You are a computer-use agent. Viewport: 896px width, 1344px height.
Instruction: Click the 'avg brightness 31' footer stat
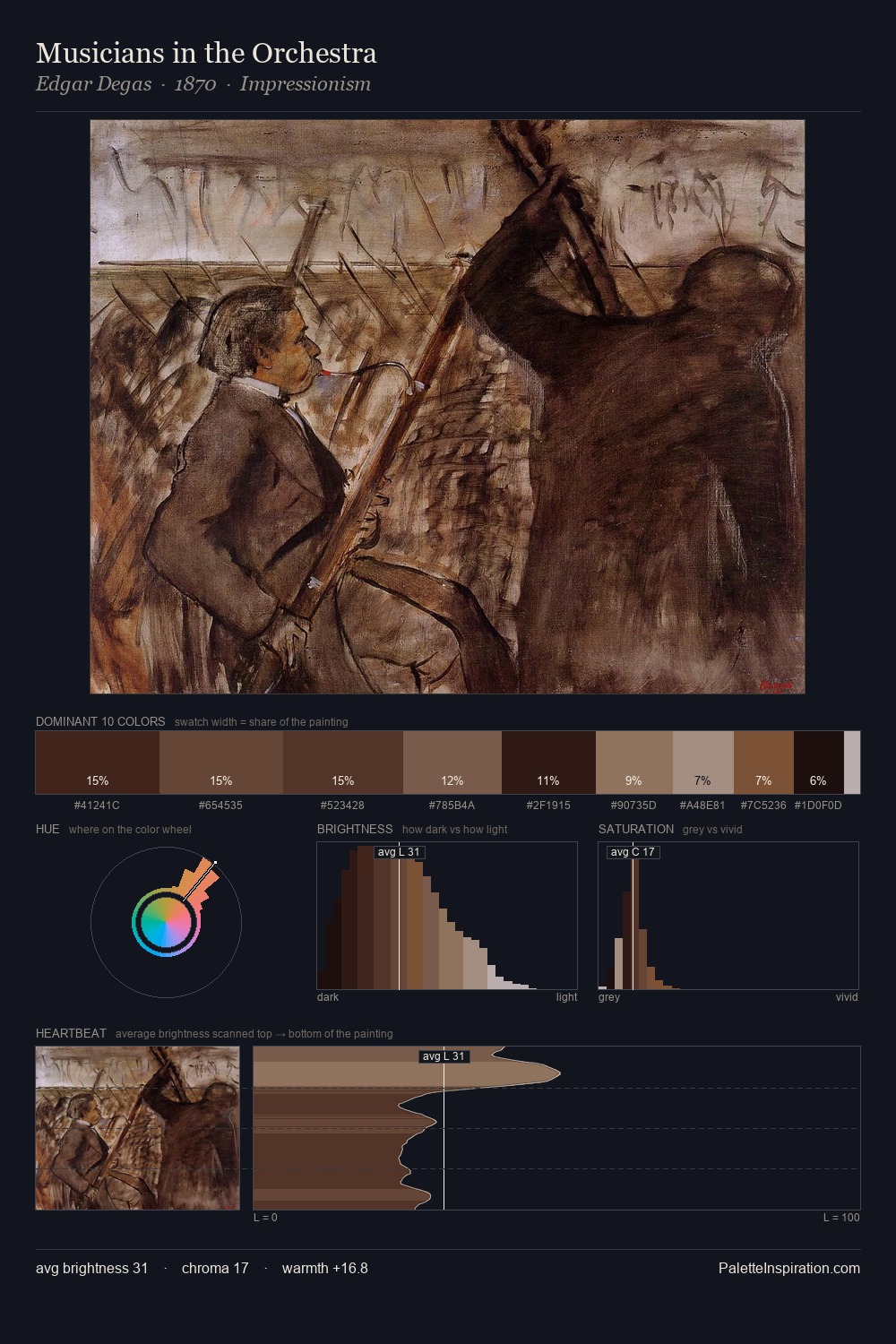coord(92,1268)
